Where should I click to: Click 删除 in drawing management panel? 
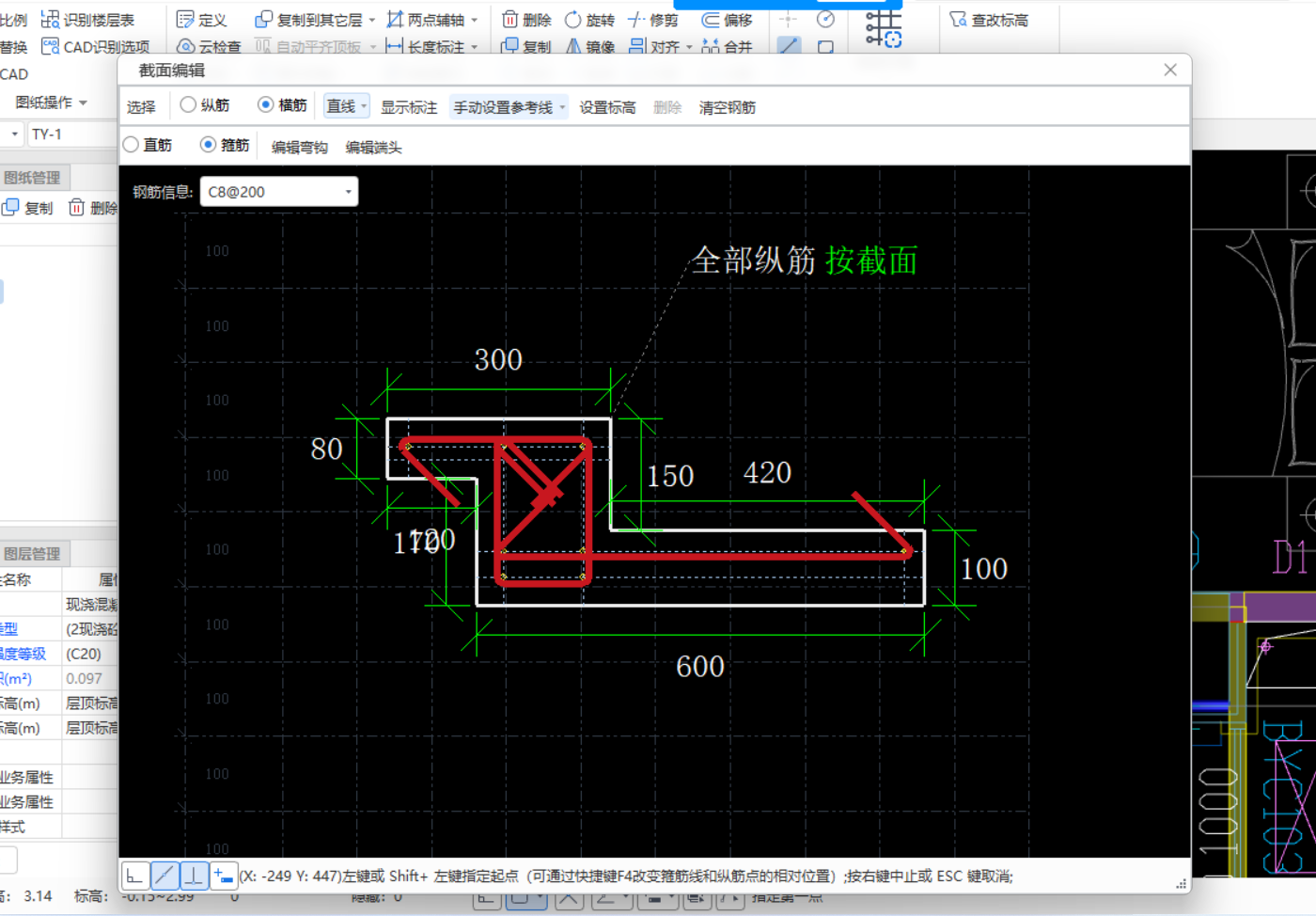(x=93, y=208)
